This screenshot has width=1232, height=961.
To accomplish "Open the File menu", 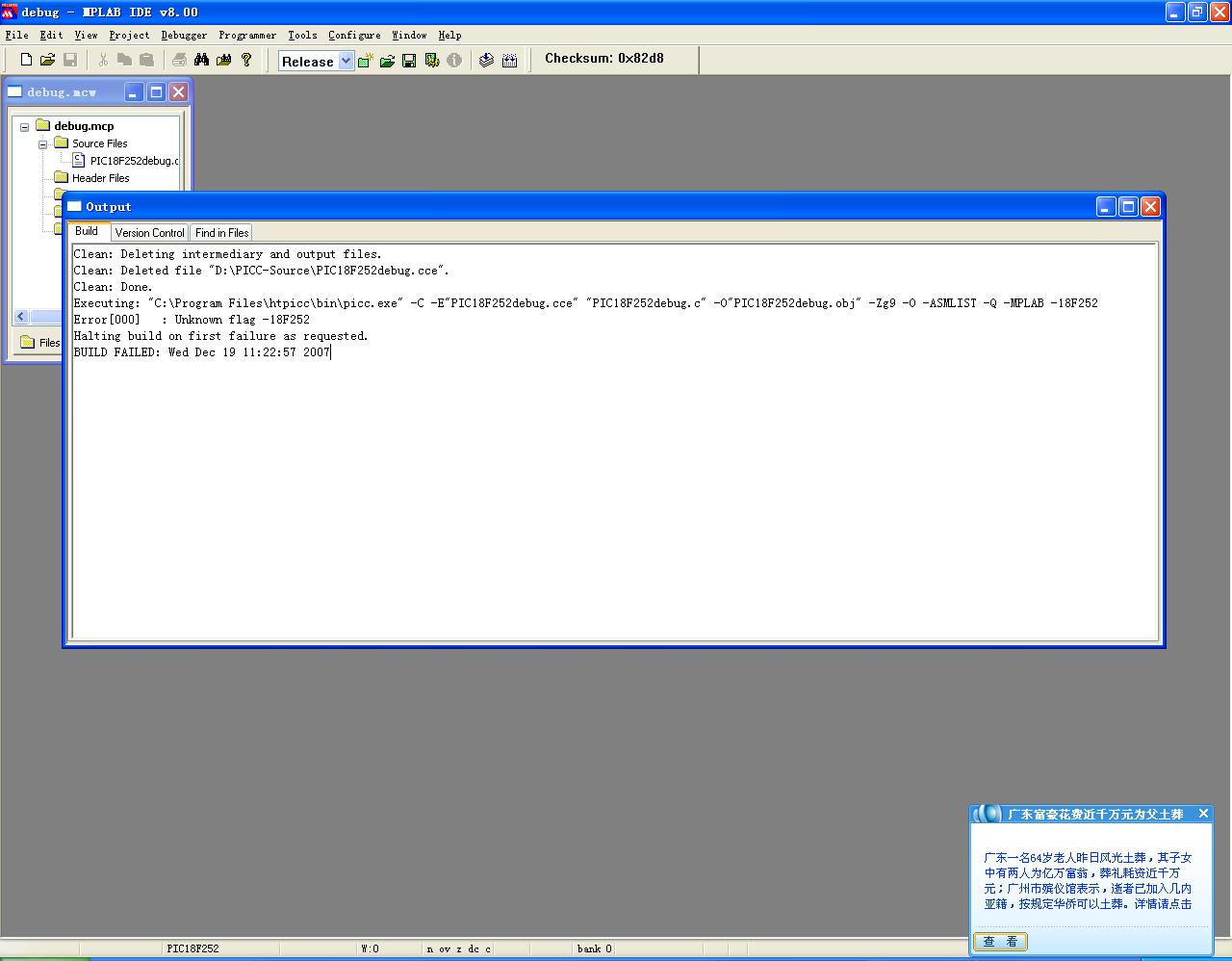I will coord(16,35).
